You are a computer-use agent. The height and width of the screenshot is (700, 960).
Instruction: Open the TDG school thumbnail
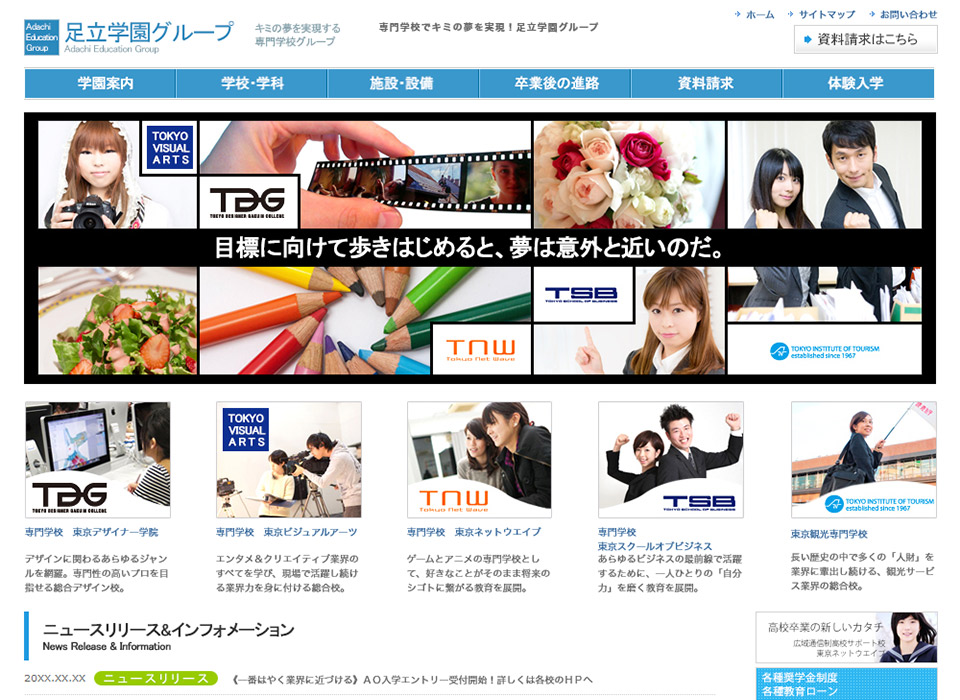tap(98, 459)
